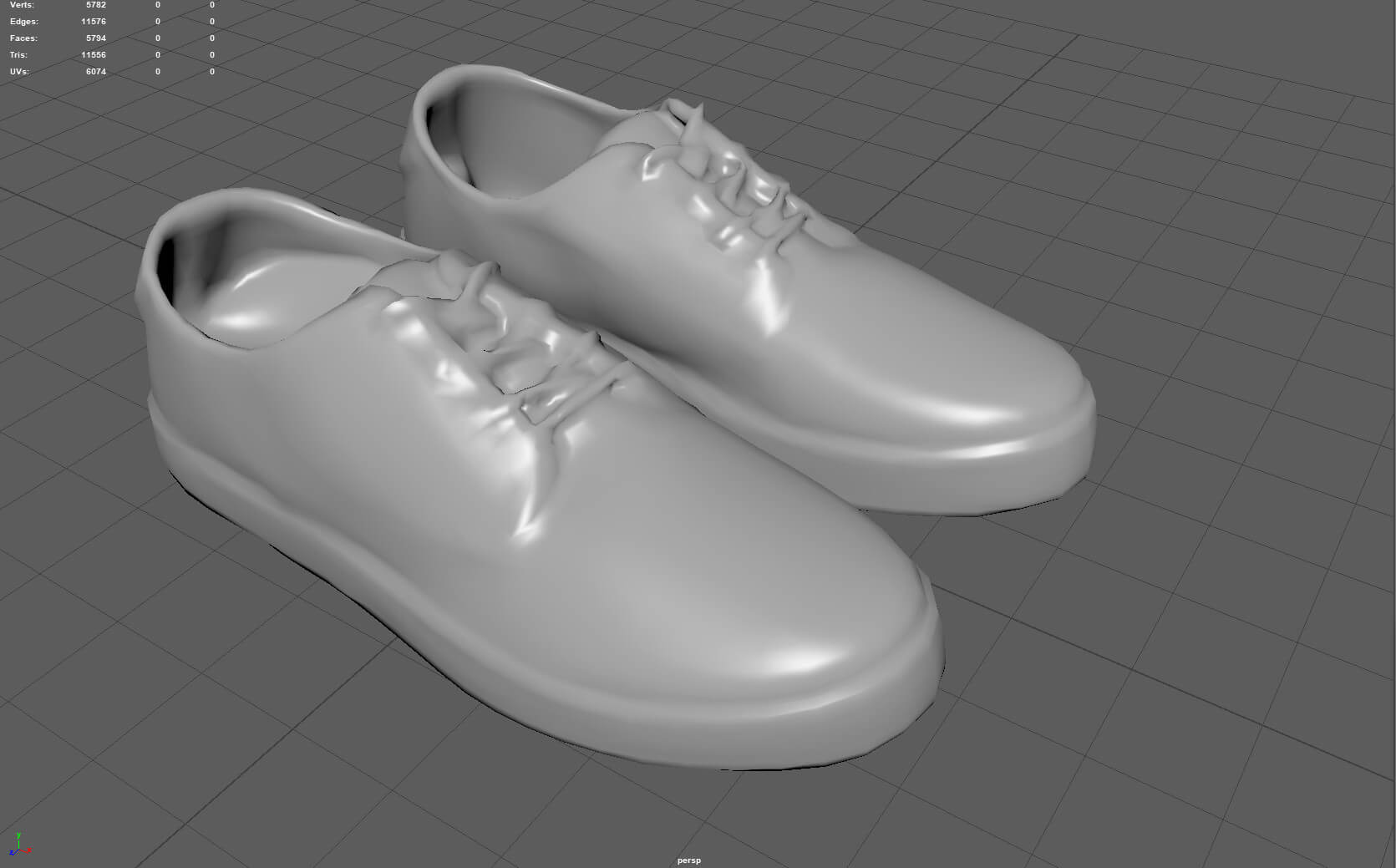This screenshot has width=1396, height=868.
Task: Select the 6074 UVs count value
Action: click(96, 72)
